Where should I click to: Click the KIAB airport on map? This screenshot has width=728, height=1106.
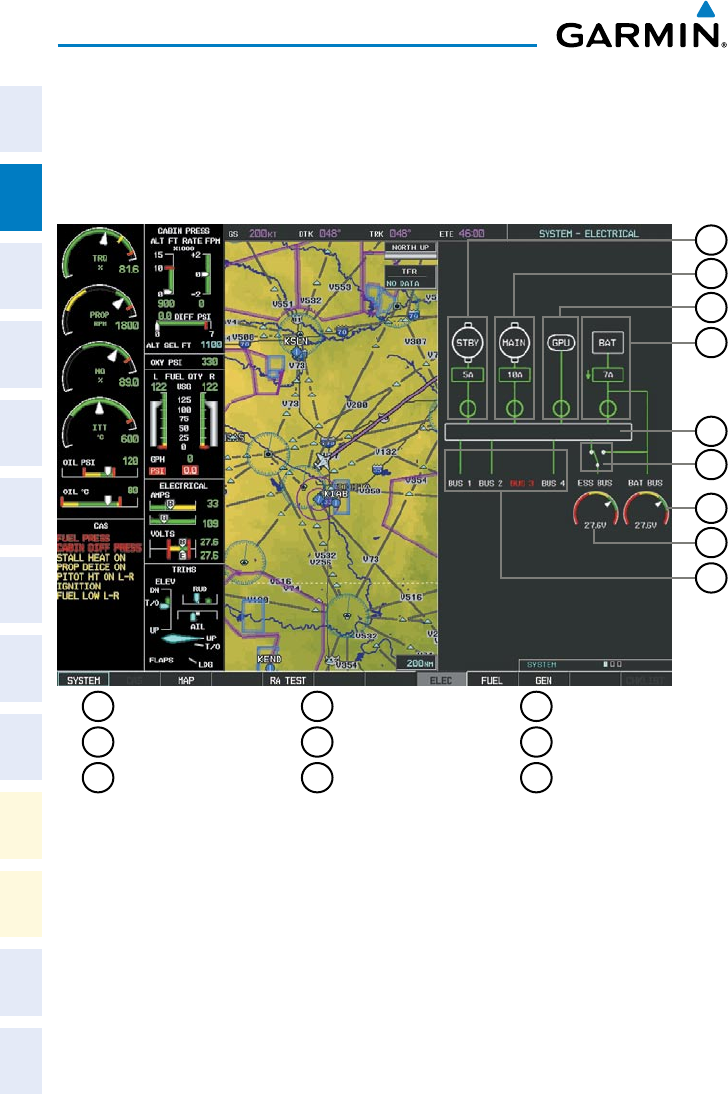pos(336,494)
